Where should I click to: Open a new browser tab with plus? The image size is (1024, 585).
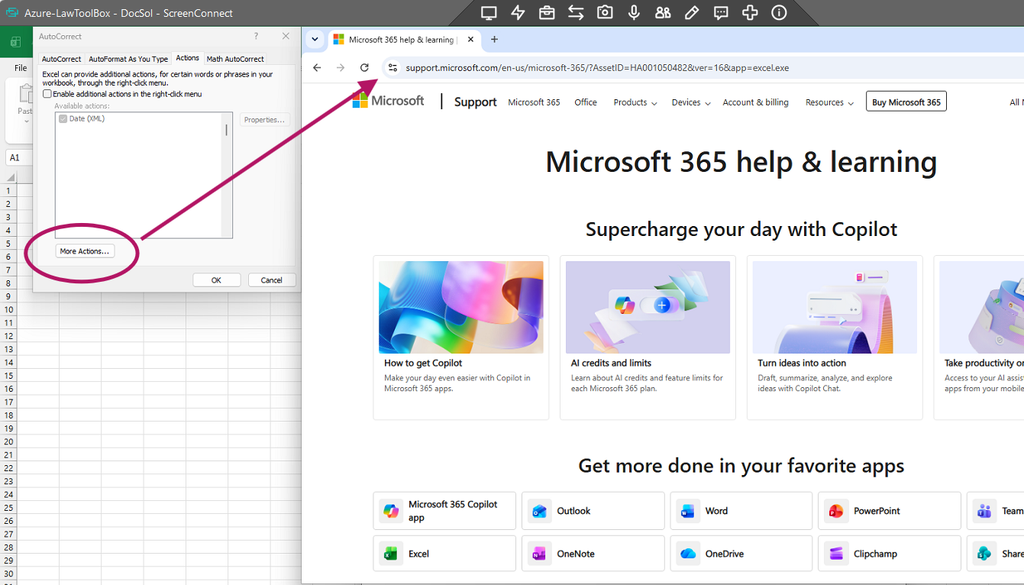[x=494, y=39]
